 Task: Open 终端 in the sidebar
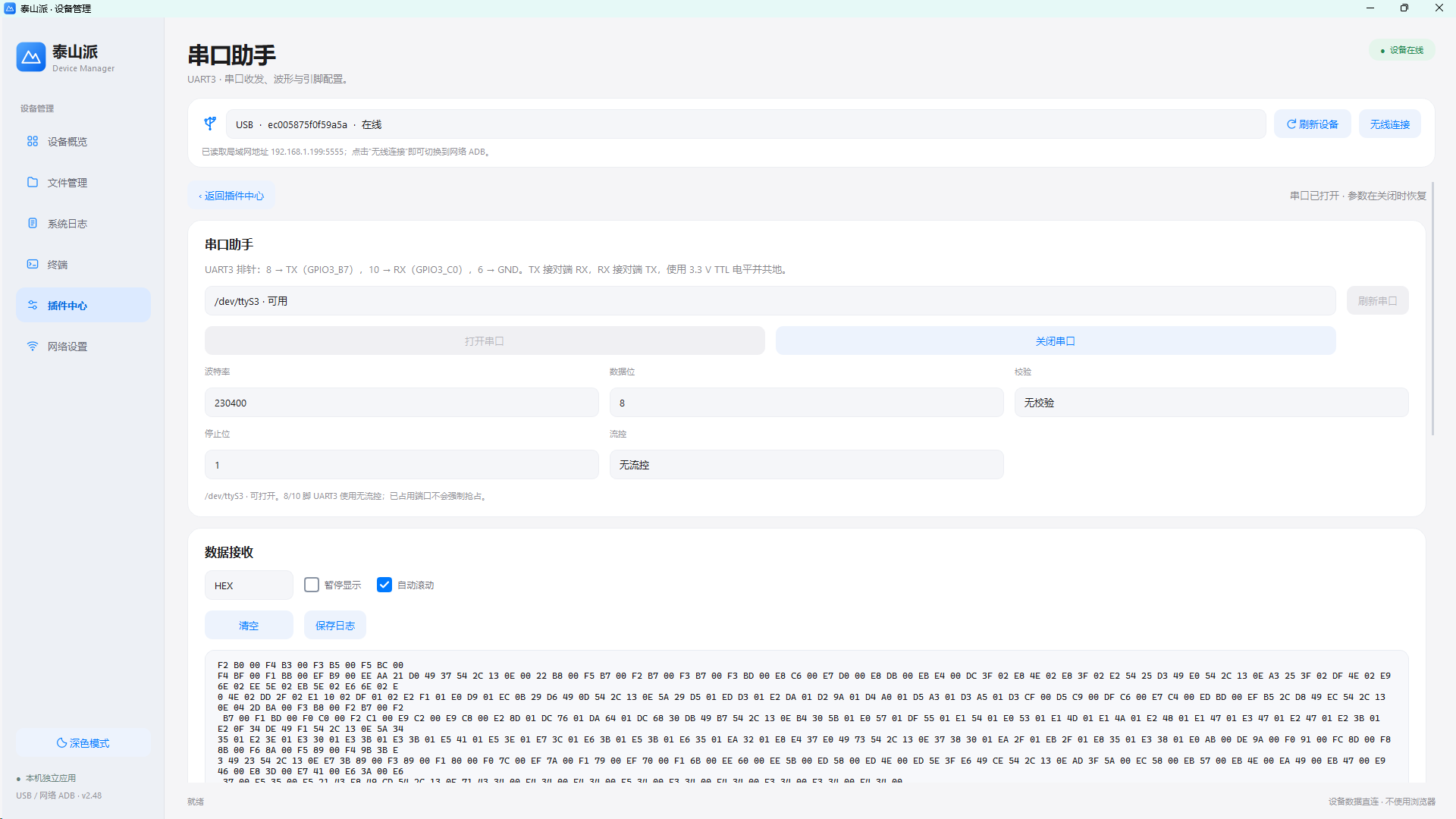[83, 265]
